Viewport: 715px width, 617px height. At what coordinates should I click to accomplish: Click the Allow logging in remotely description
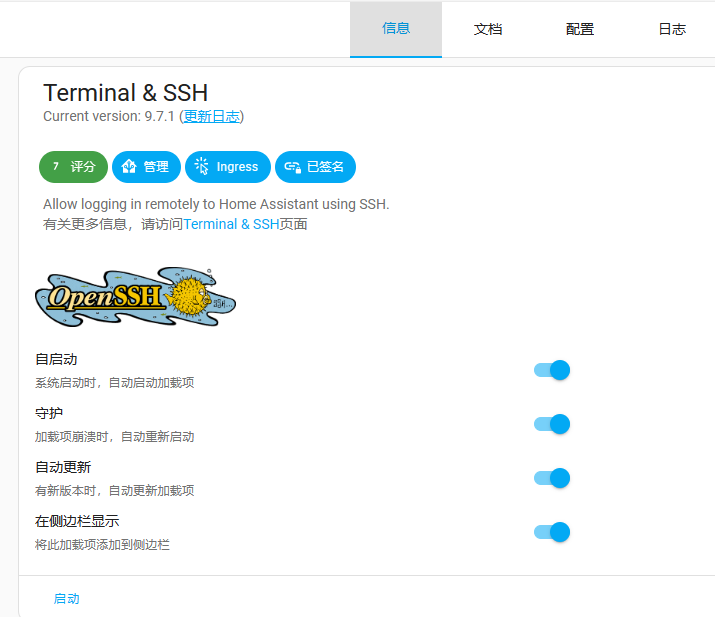pos(216,204)
